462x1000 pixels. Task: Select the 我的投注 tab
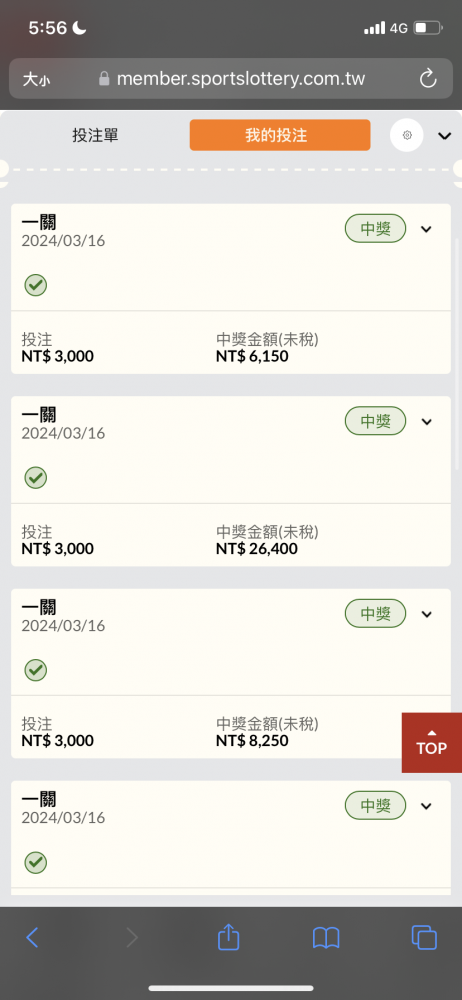pos(279,135)
